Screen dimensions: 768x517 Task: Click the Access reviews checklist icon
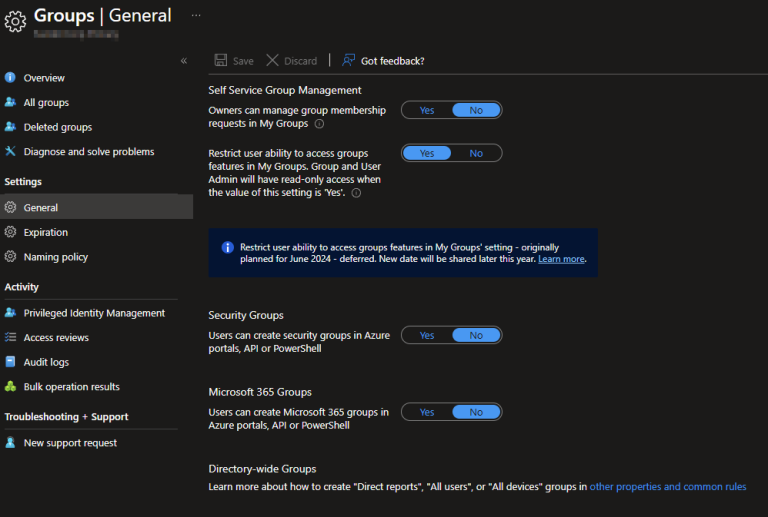(x=10, y=337)
